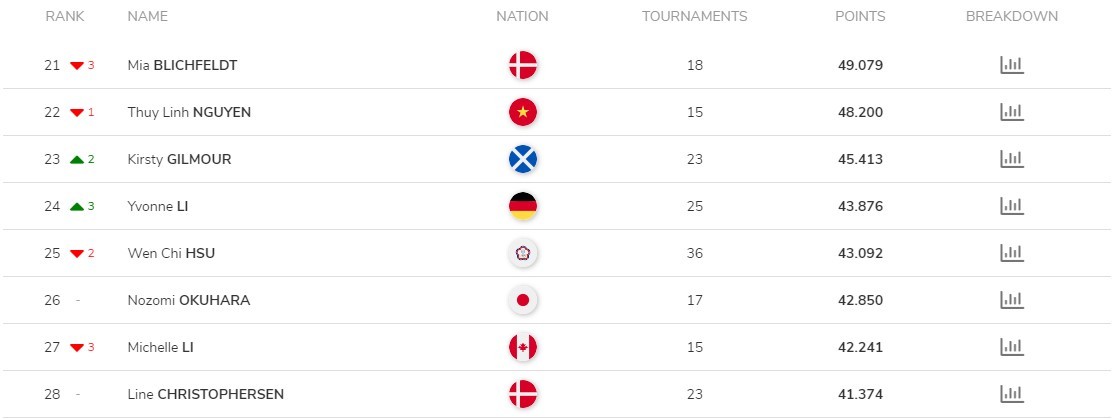This screenshot has height=419, width=1114.
Task: View Yvonne Li's breakdown chart icon
Action: (1012, 206)
